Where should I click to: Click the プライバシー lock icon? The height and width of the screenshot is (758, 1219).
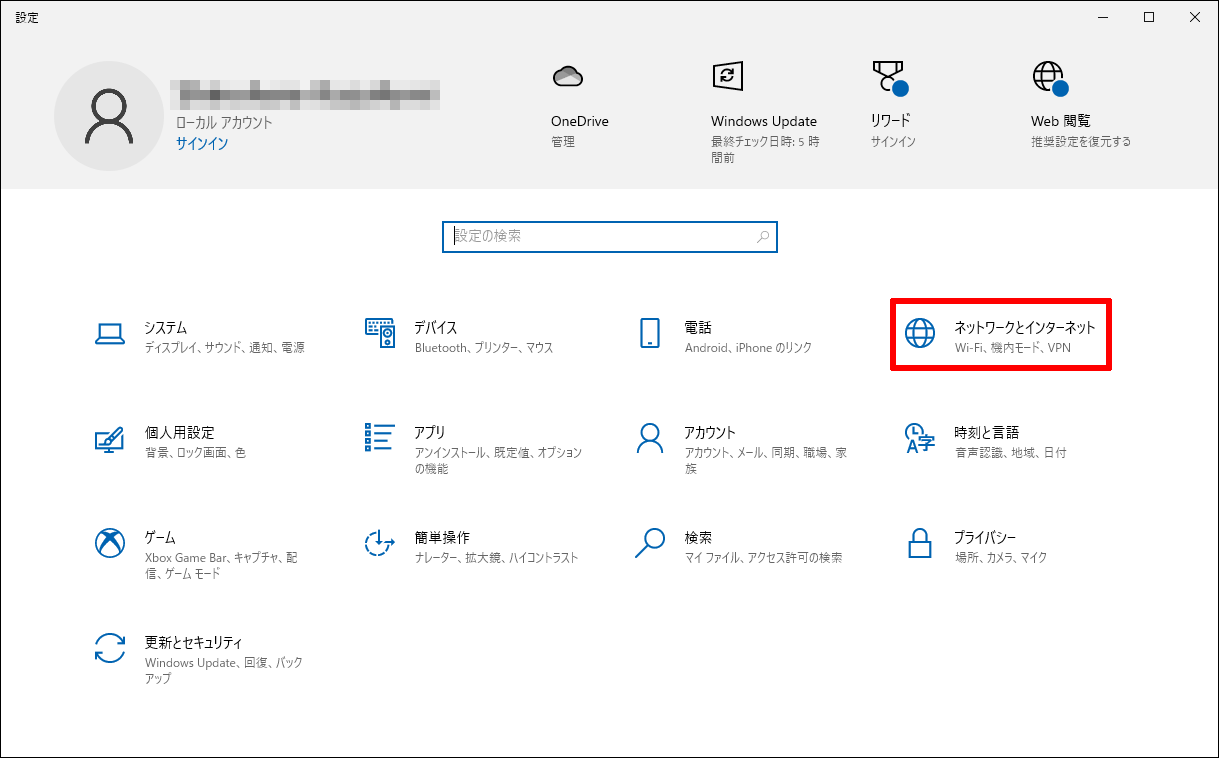tap(919, 543)
